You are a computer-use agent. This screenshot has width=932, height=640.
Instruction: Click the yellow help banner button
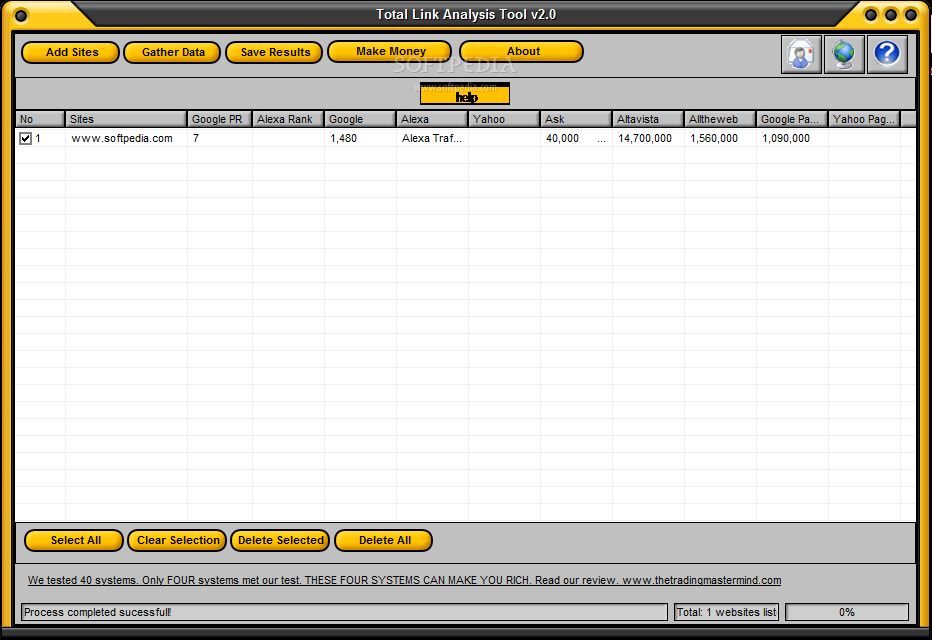coord(465,94)
